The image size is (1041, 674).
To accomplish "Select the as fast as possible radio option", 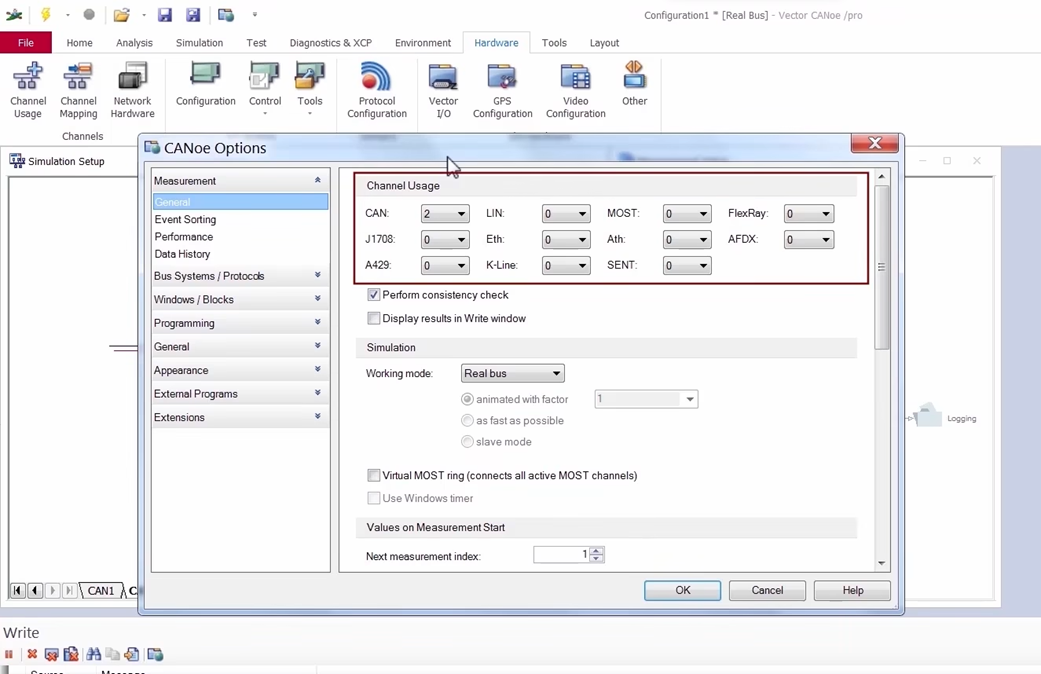I will pos(467,420).
